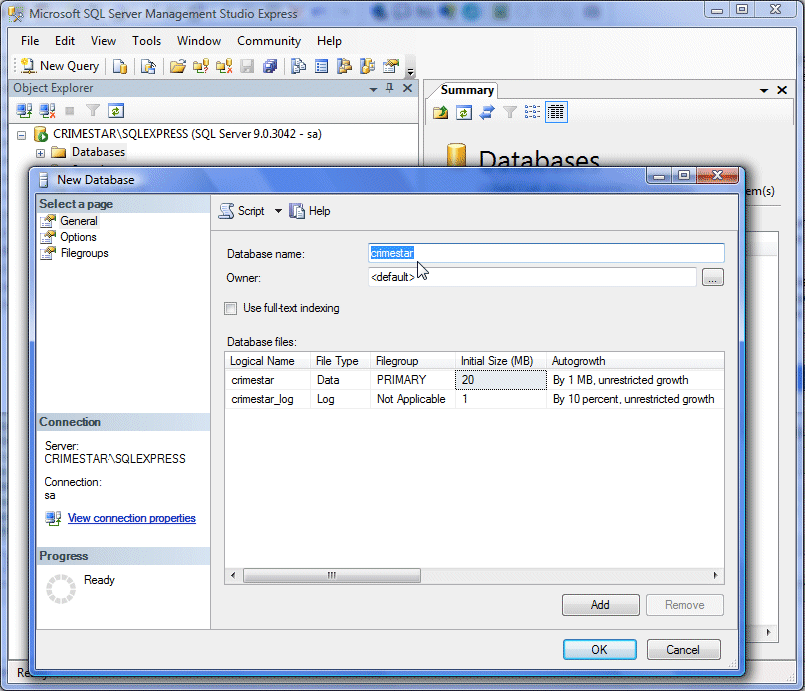Click the Database name input field
The width and height of the screenshot is (805, 691).
(546, 254)
